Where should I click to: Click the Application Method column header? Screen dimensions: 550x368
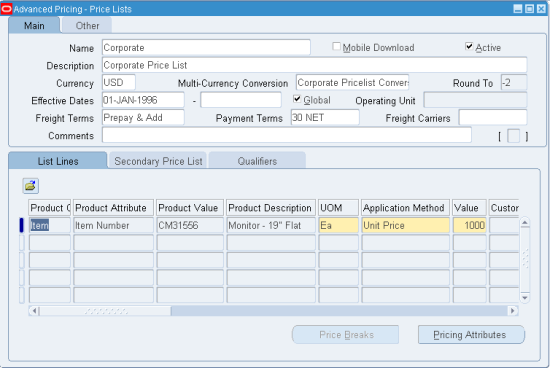[405, 208]
